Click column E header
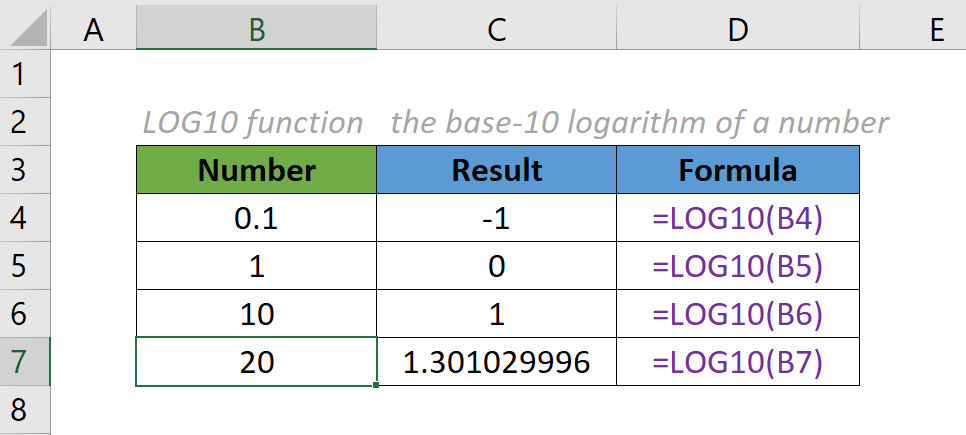Image resolution: width=966 pixels, height=435 pixels. pos(936,30)
